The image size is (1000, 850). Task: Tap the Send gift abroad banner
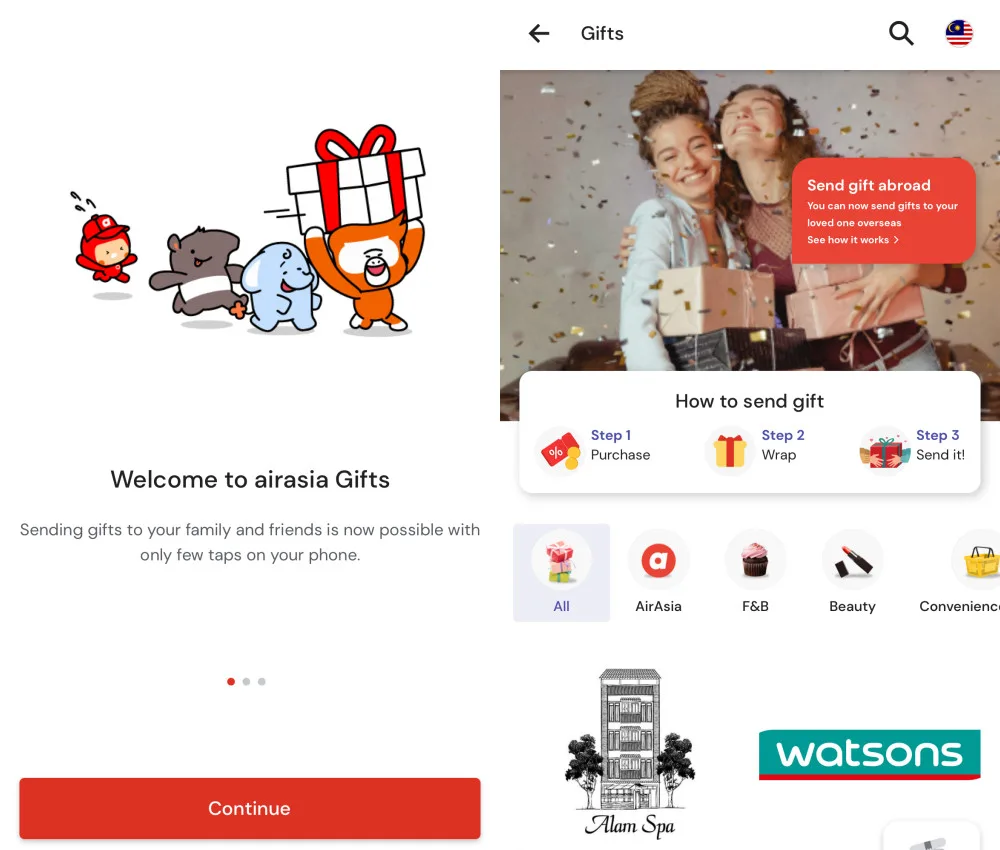(x=883, y=210)
